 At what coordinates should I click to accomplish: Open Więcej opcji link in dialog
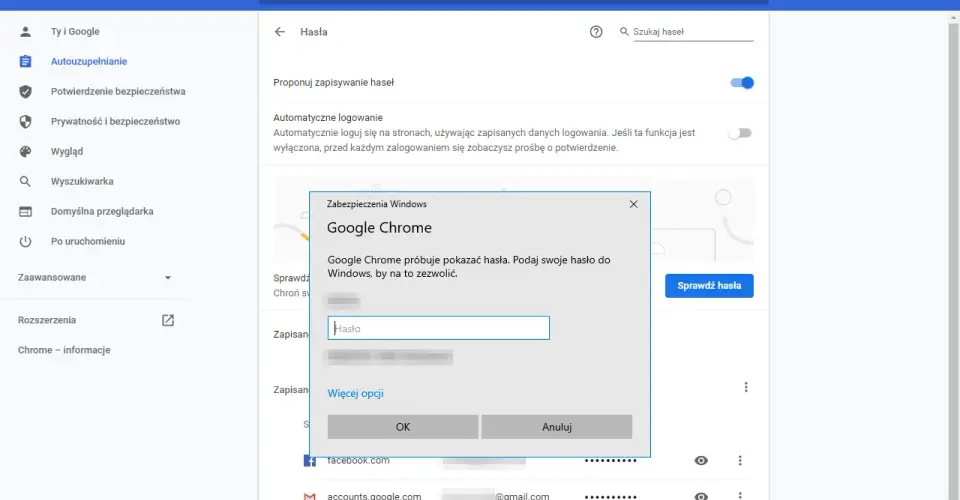click(355, 393)
